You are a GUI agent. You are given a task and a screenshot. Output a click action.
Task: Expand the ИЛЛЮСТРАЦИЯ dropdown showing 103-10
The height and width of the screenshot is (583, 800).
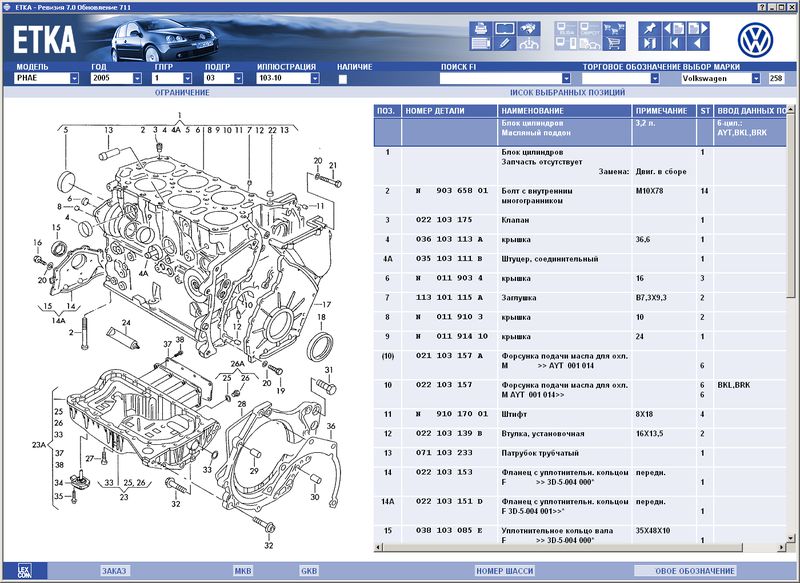click(287, 78)
